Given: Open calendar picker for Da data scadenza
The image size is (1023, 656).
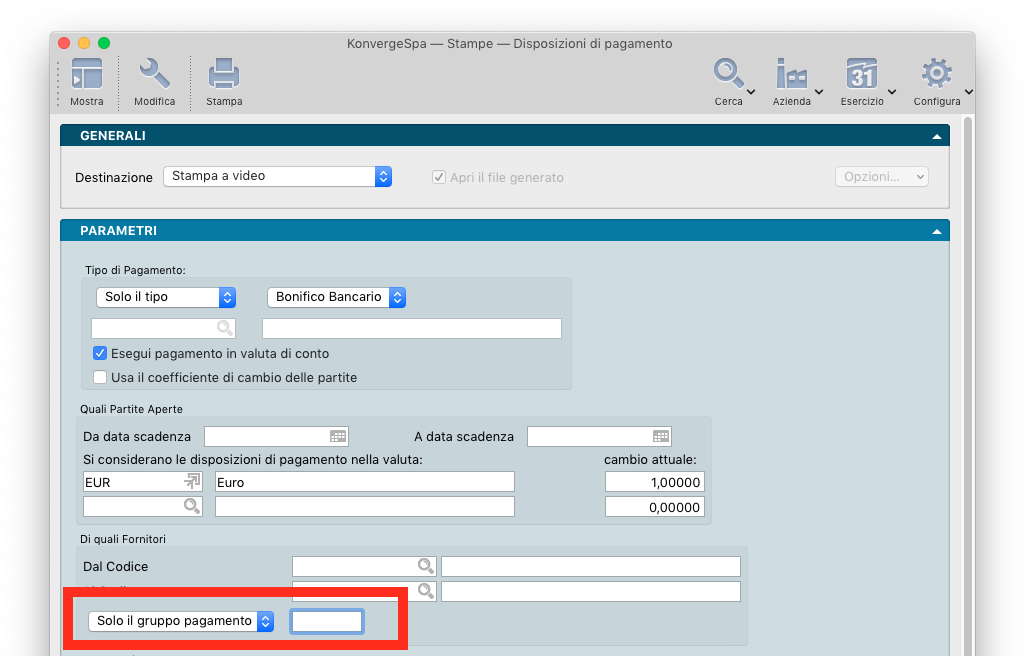Looking at the screenshot, I should tap(338, 436).
